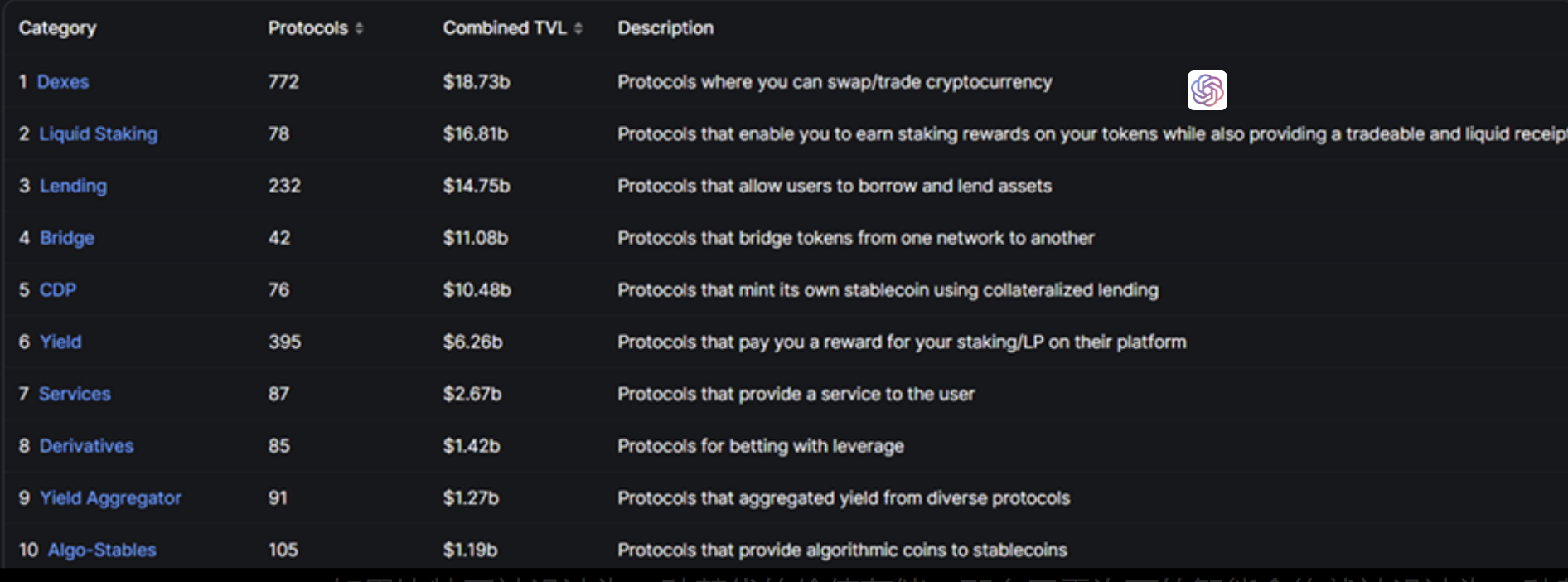Open the Services category link
This screenshot has height=582, width=1568.
75,394
